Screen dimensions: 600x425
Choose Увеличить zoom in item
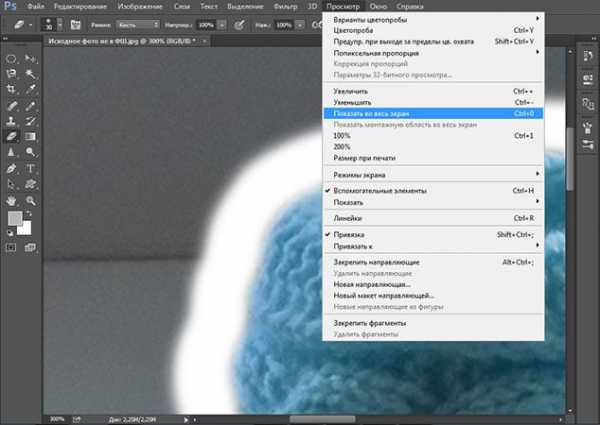433,91
